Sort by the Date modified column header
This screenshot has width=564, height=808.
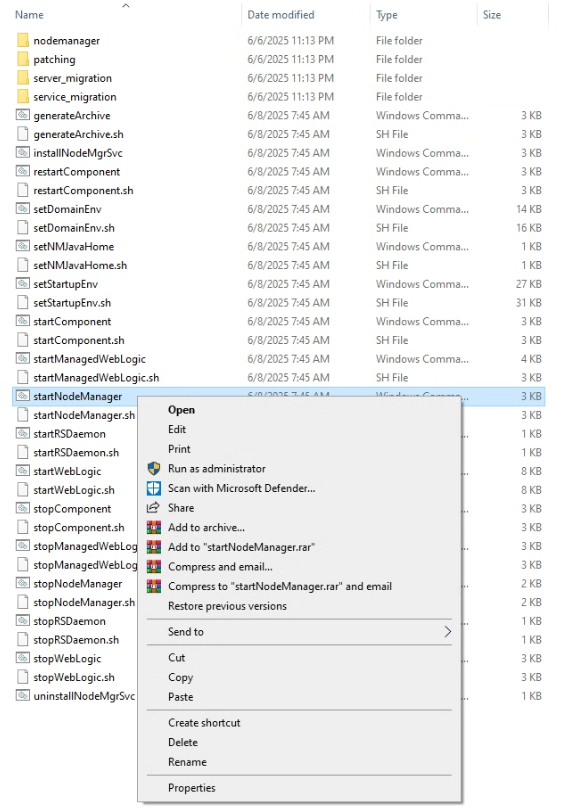(281, 15)
